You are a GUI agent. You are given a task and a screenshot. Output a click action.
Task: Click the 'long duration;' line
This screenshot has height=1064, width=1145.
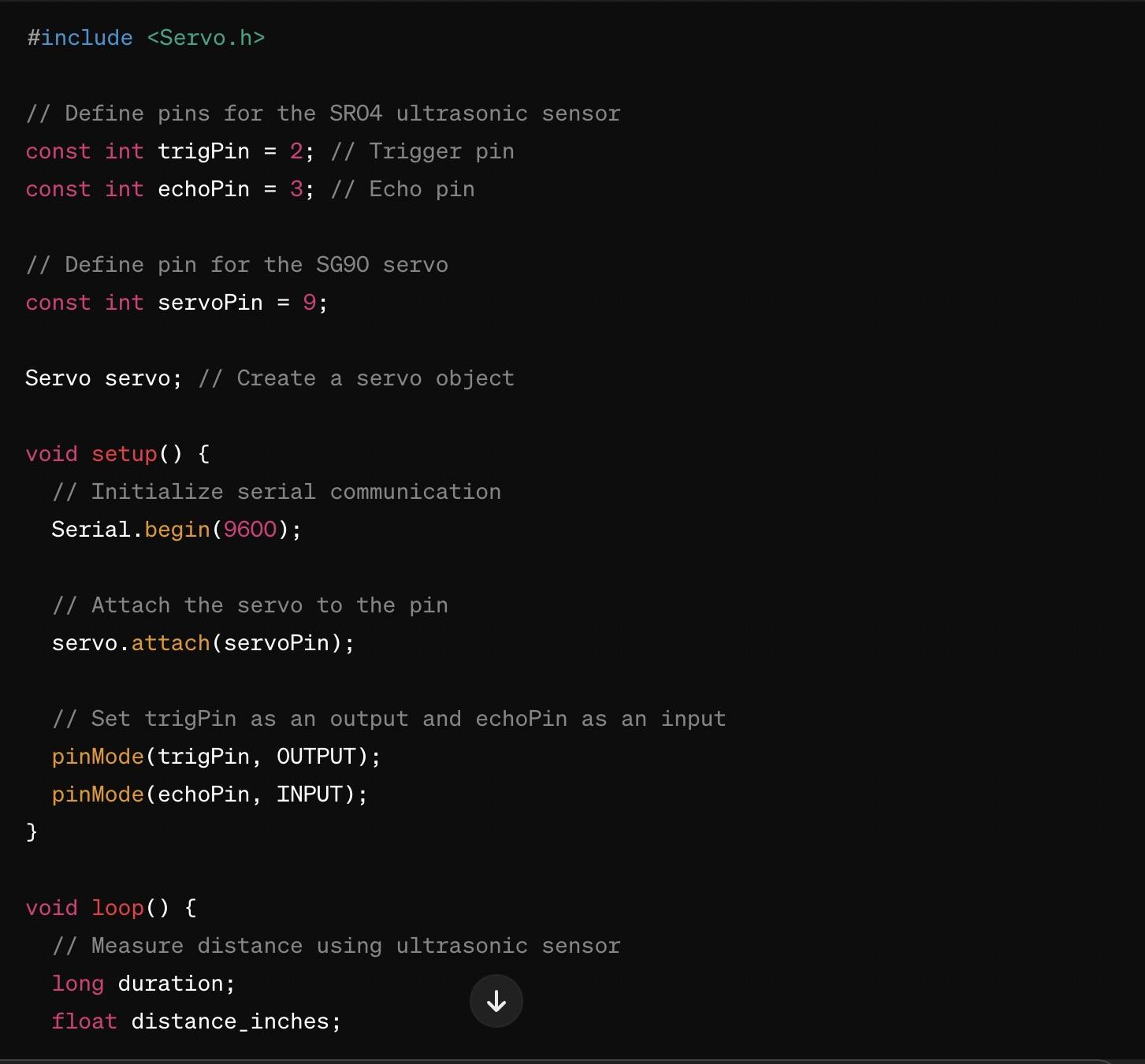pyautogui.click(x=143, y=984)
